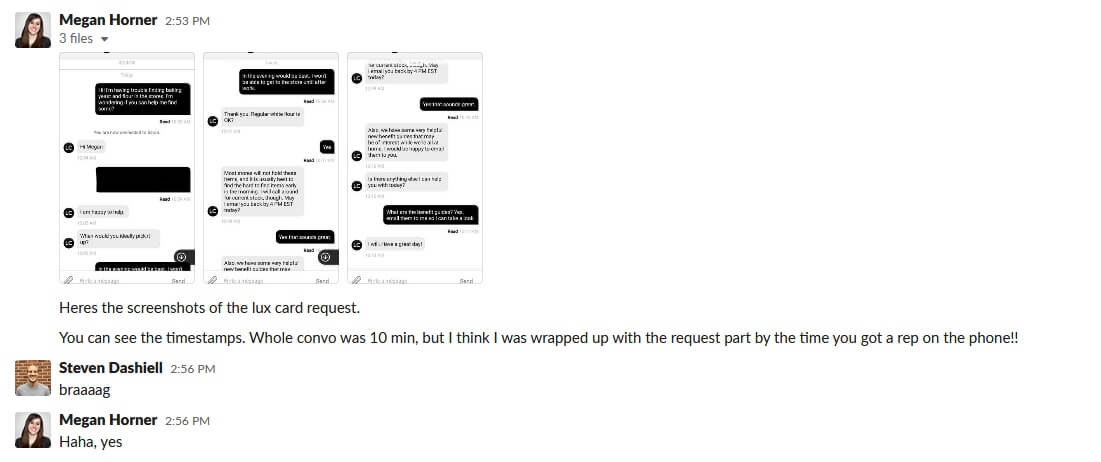This screenshot has width=1101, height=462.
Task: Click Steven Dashiell's profile avatar
Action: tap(33, 377)
